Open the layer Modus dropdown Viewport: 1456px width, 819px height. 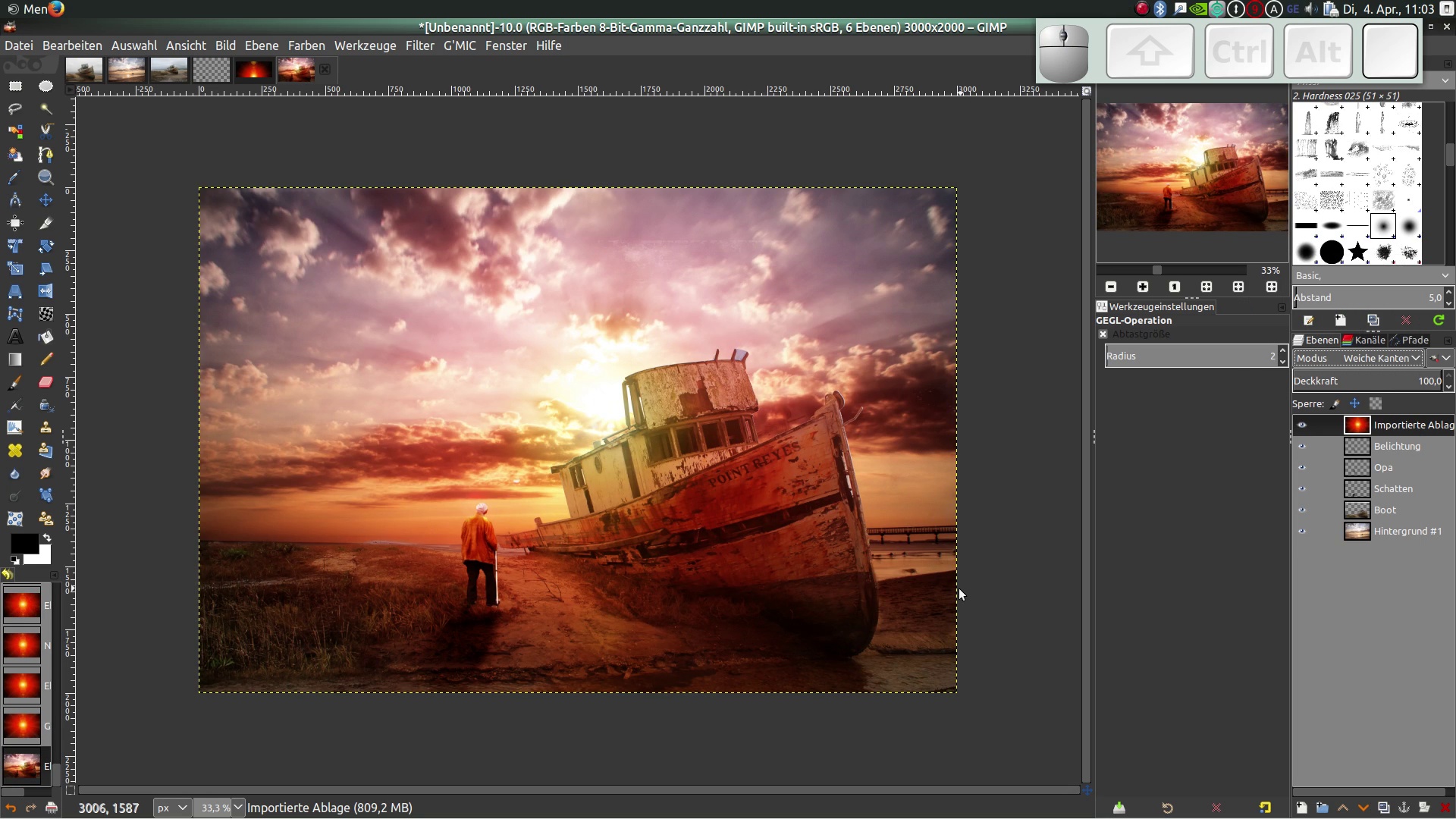point(1357,359)
